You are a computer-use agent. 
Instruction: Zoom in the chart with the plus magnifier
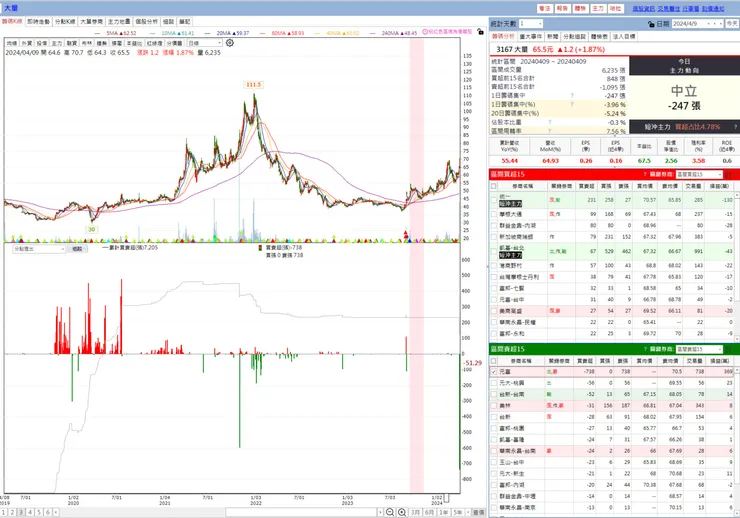click(402, 512)
